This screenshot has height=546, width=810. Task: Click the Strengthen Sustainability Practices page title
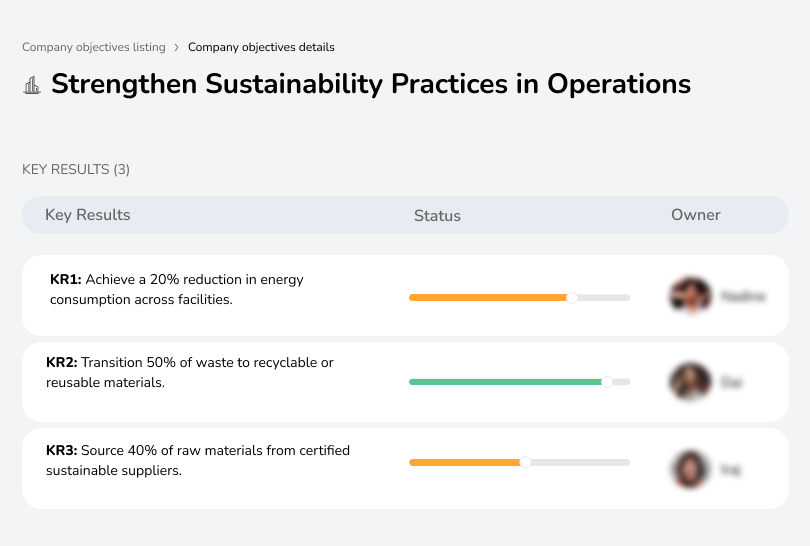(x=370, y=84)
